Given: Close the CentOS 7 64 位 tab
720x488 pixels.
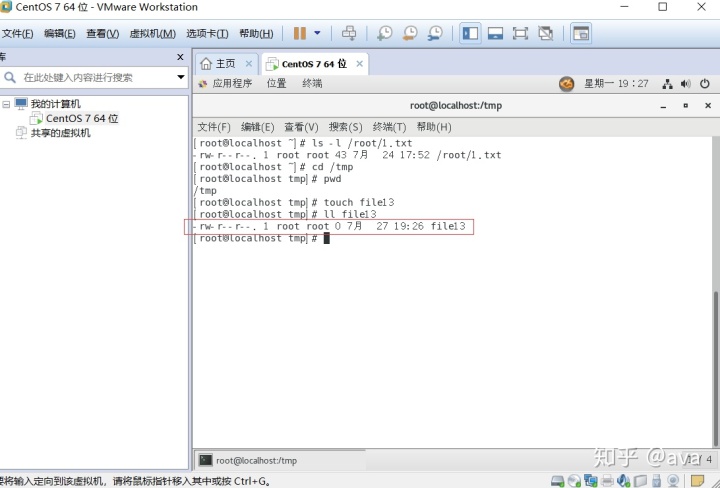Looking at the screenshot, I should [360, 64].
